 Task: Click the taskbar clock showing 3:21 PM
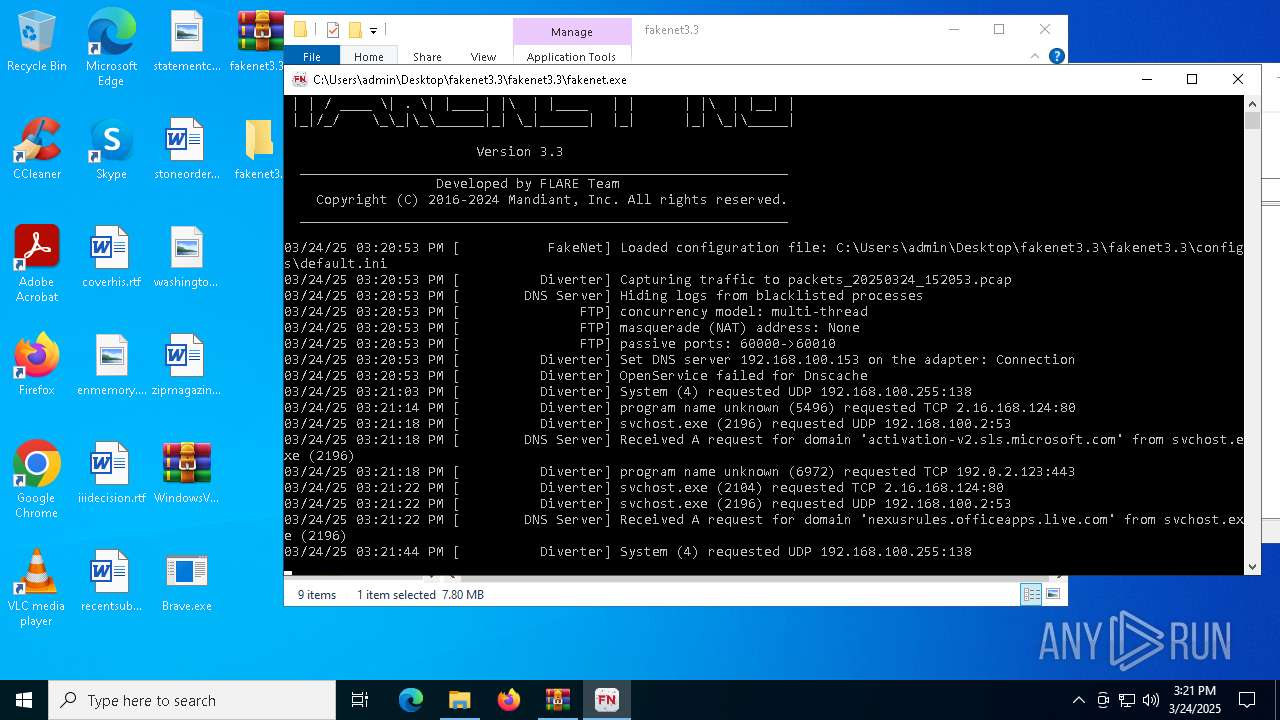(x=1195, y=700)
